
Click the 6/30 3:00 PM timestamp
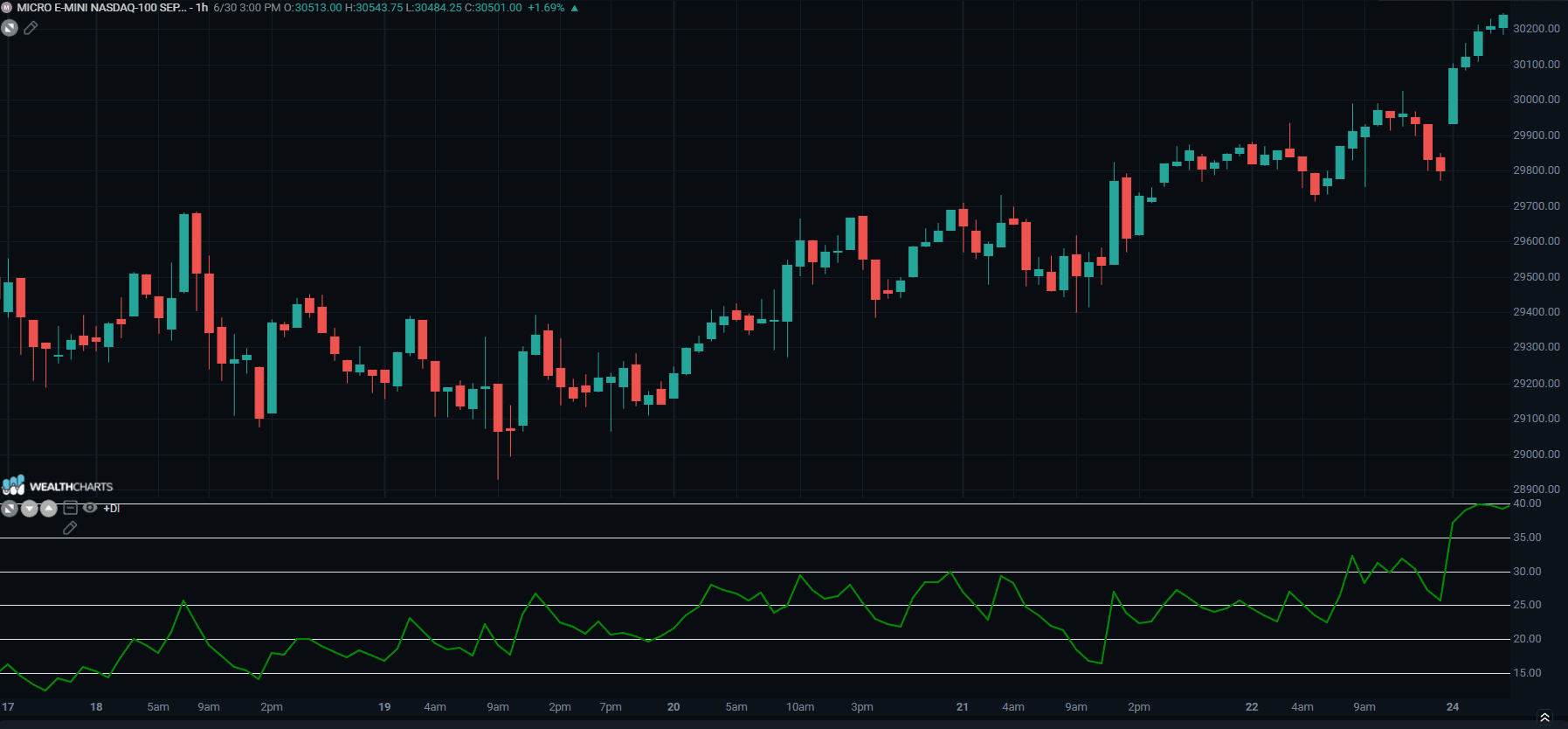click(x=247, y=8)
